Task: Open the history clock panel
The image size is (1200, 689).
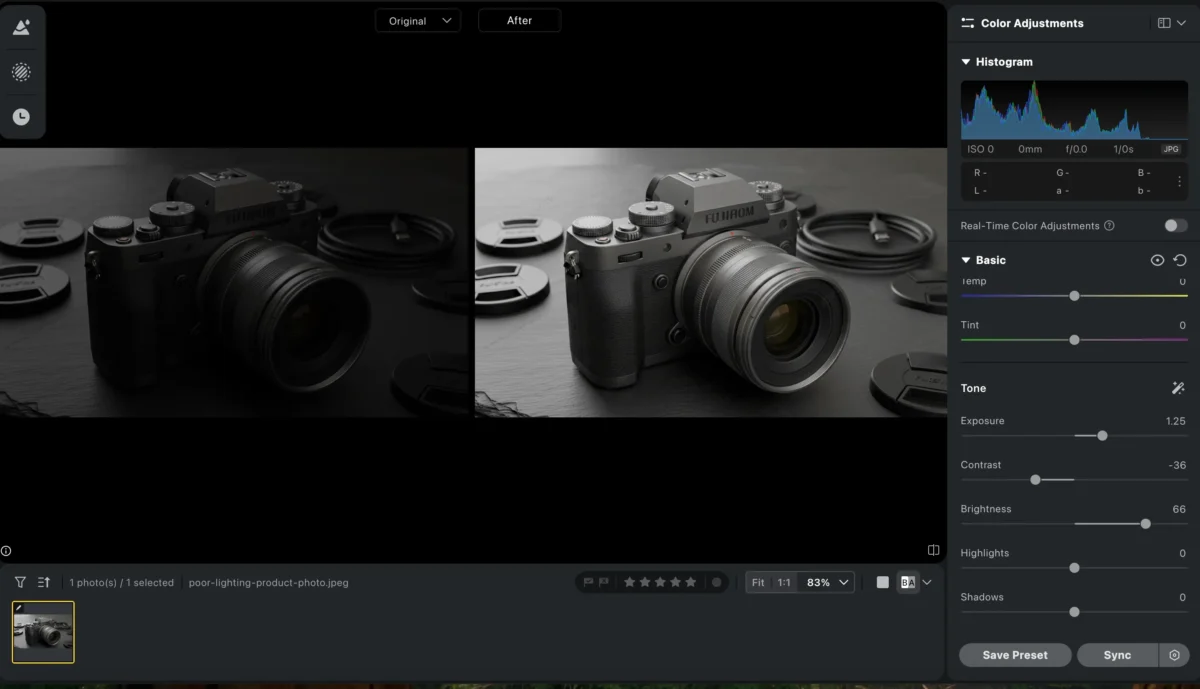Action: (21, 117)
